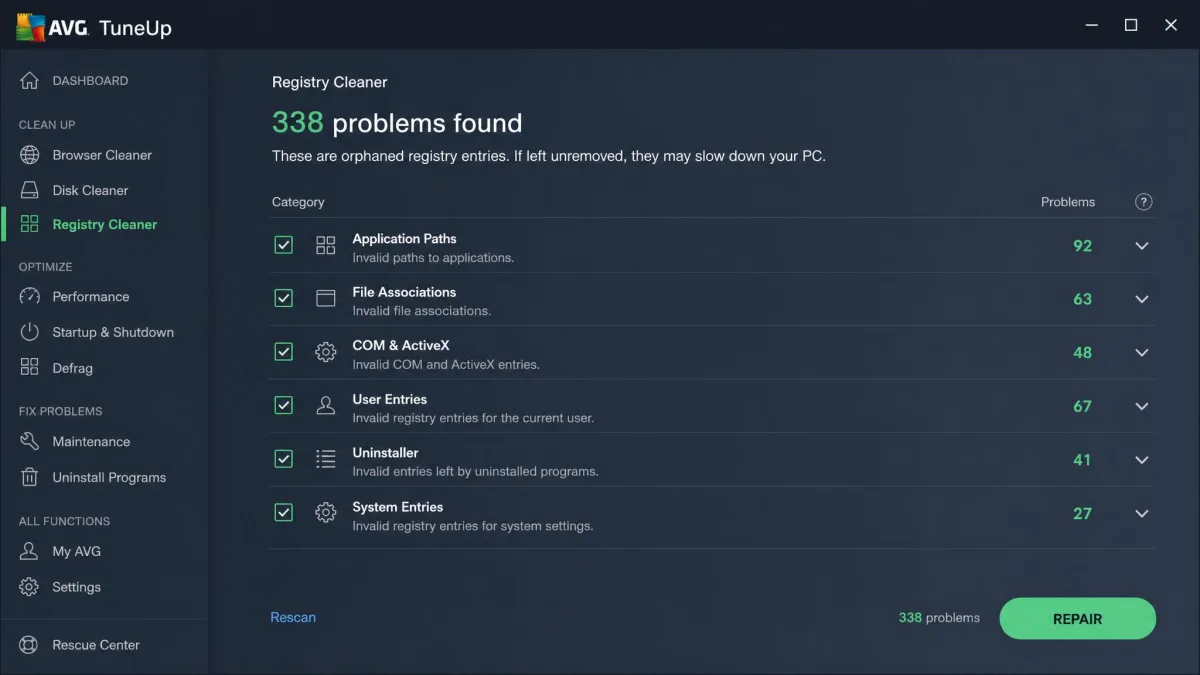Click the COM & ActiveX gear icon
Screen dimensions: 1200x675
pos(326,352)
